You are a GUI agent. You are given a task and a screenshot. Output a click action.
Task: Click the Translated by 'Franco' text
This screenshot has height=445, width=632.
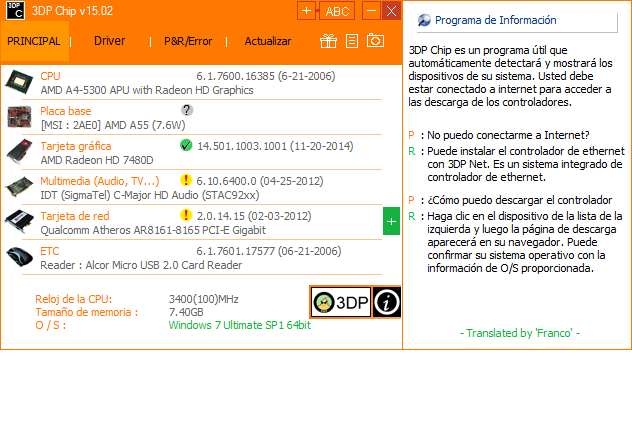tap(520, 333)
